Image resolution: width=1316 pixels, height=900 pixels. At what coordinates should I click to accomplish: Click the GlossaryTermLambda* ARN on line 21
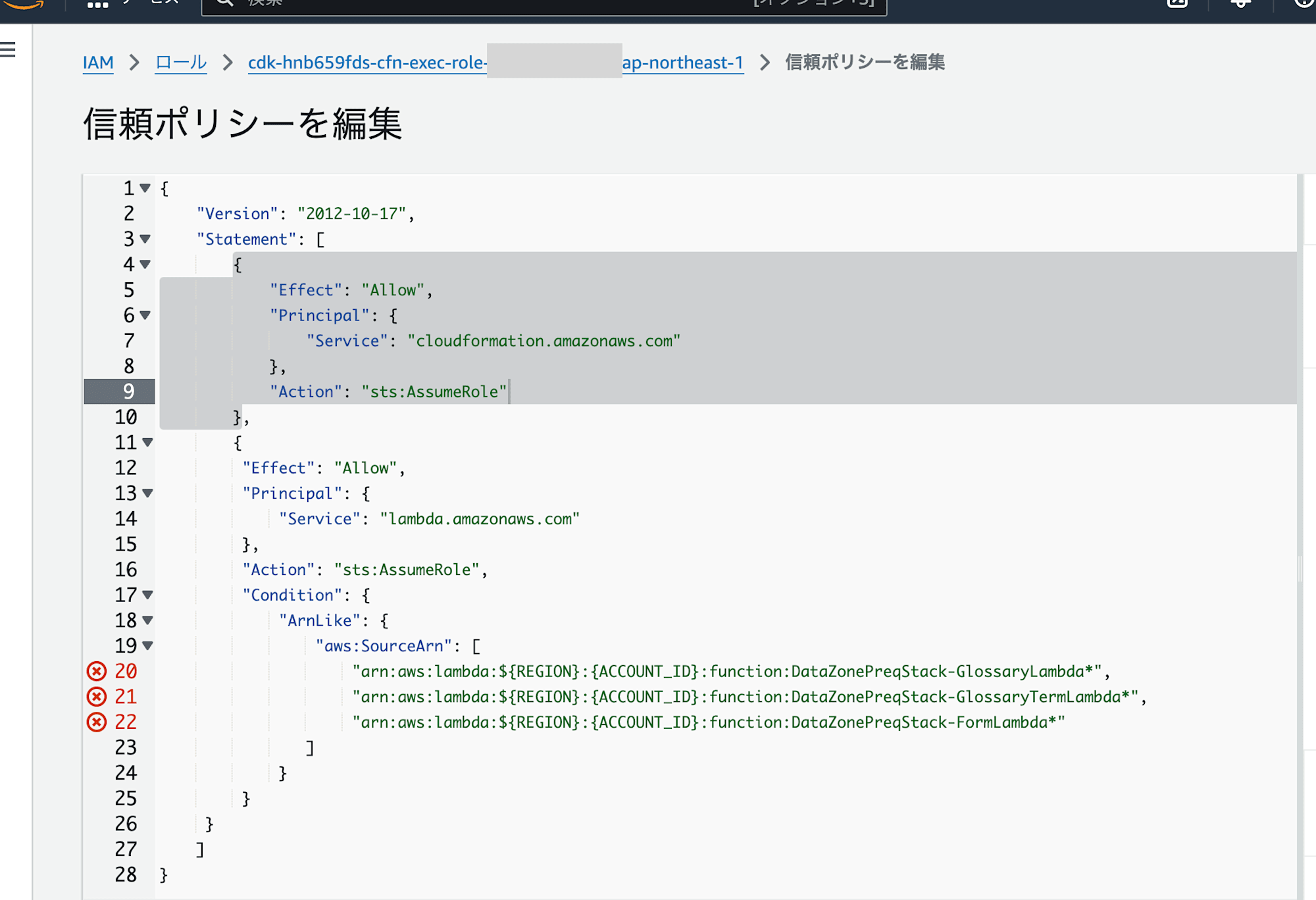[x=746, y=697]
